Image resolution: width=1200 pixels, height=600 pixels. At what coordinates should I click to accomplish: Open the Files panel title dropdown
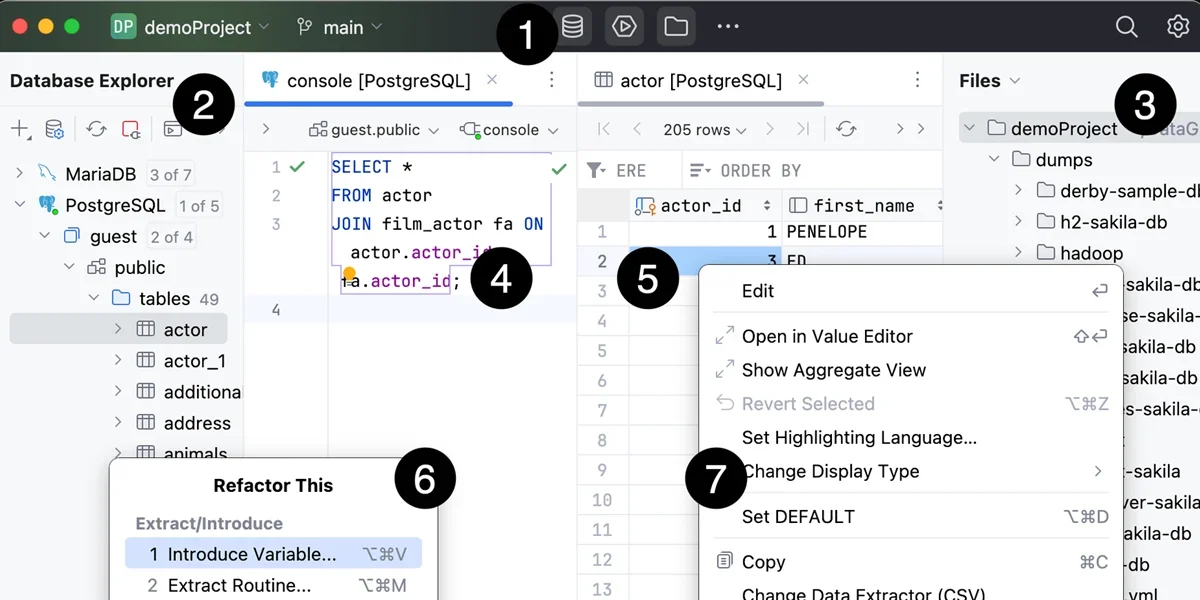990,80
